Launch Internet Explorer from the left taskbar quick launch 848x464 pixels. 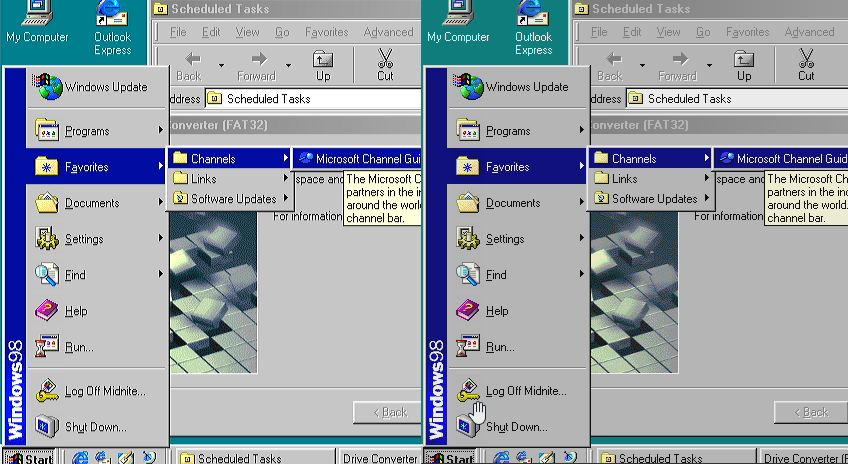click(x=82, y=458)
